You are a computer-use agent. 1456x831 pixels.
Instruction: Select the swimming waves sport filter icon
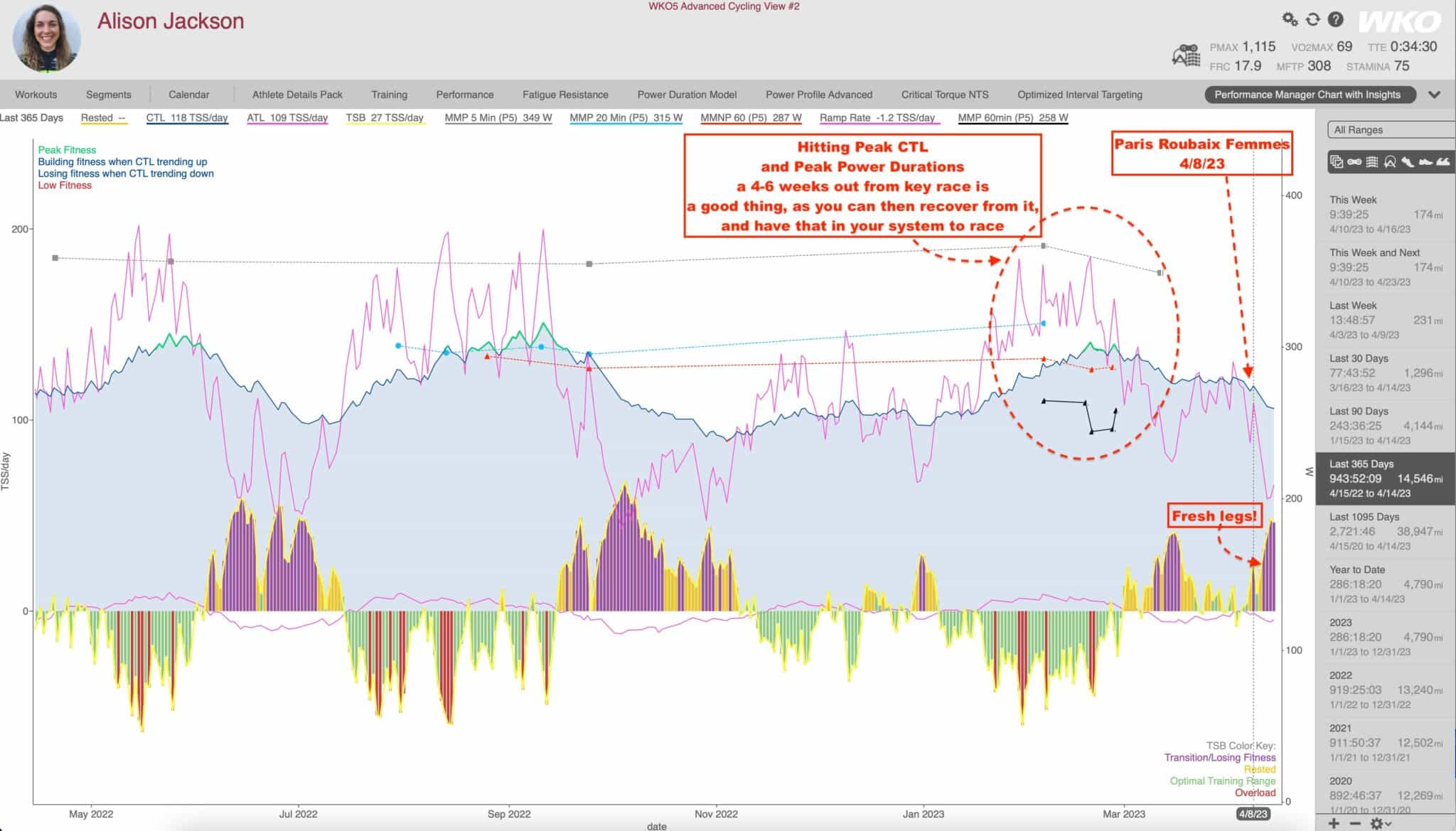pyautogui.click(x=1443, y=162)
